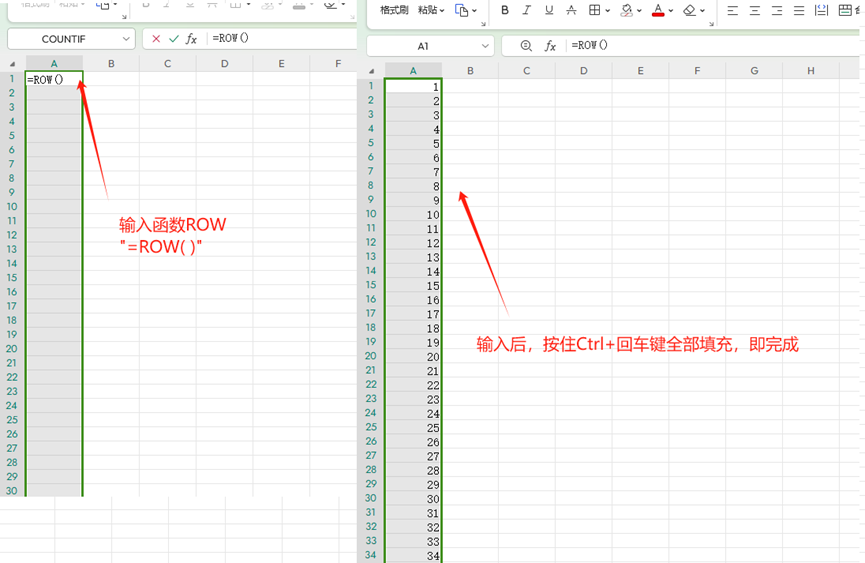Image resolution: width=865 pixels, height=563 pixels.
Task: Select row 34 header in right window
Action: (x=371, y=555)
